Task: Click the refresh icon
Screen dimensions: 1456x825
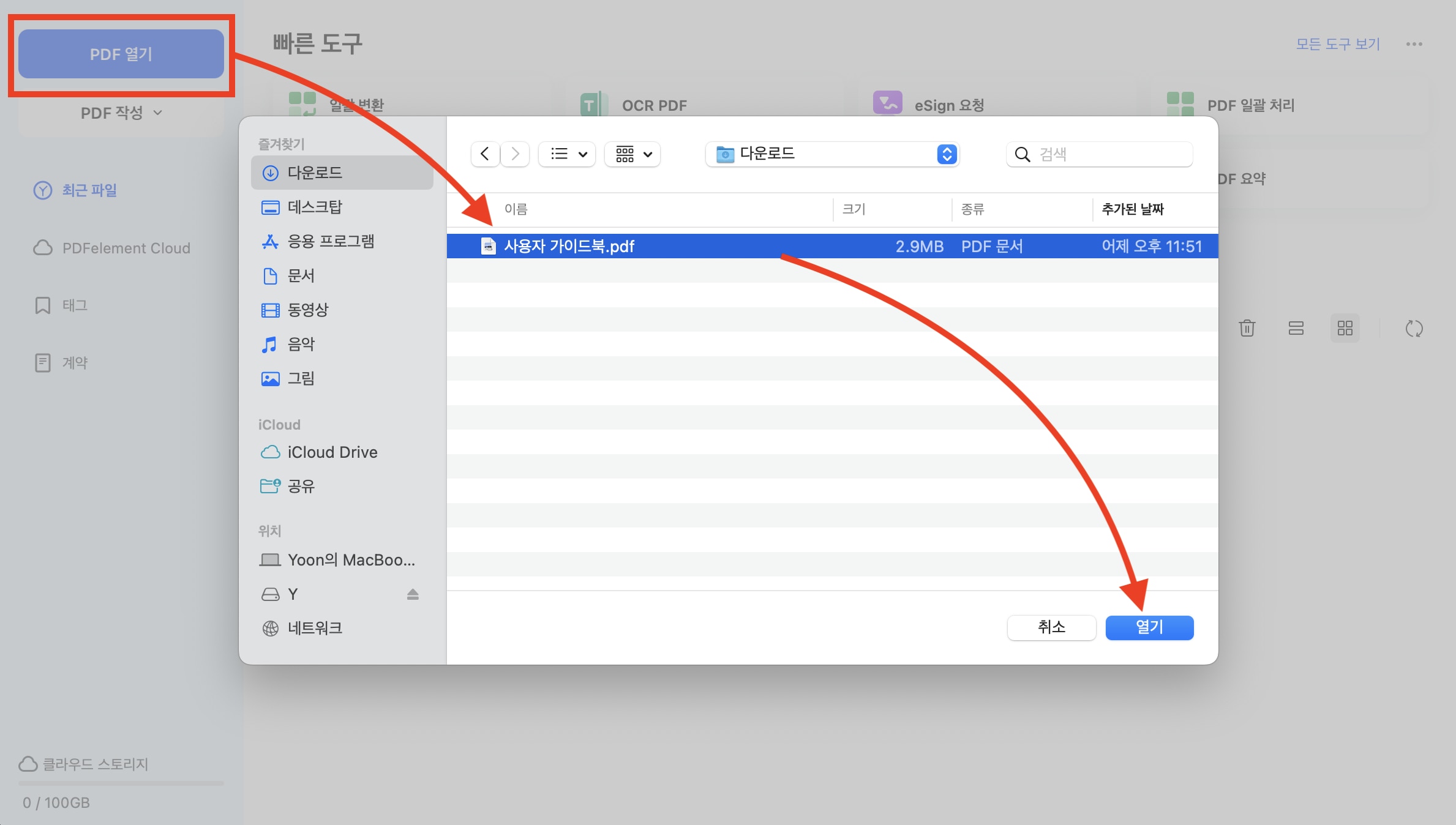Action: (1414, 329)
